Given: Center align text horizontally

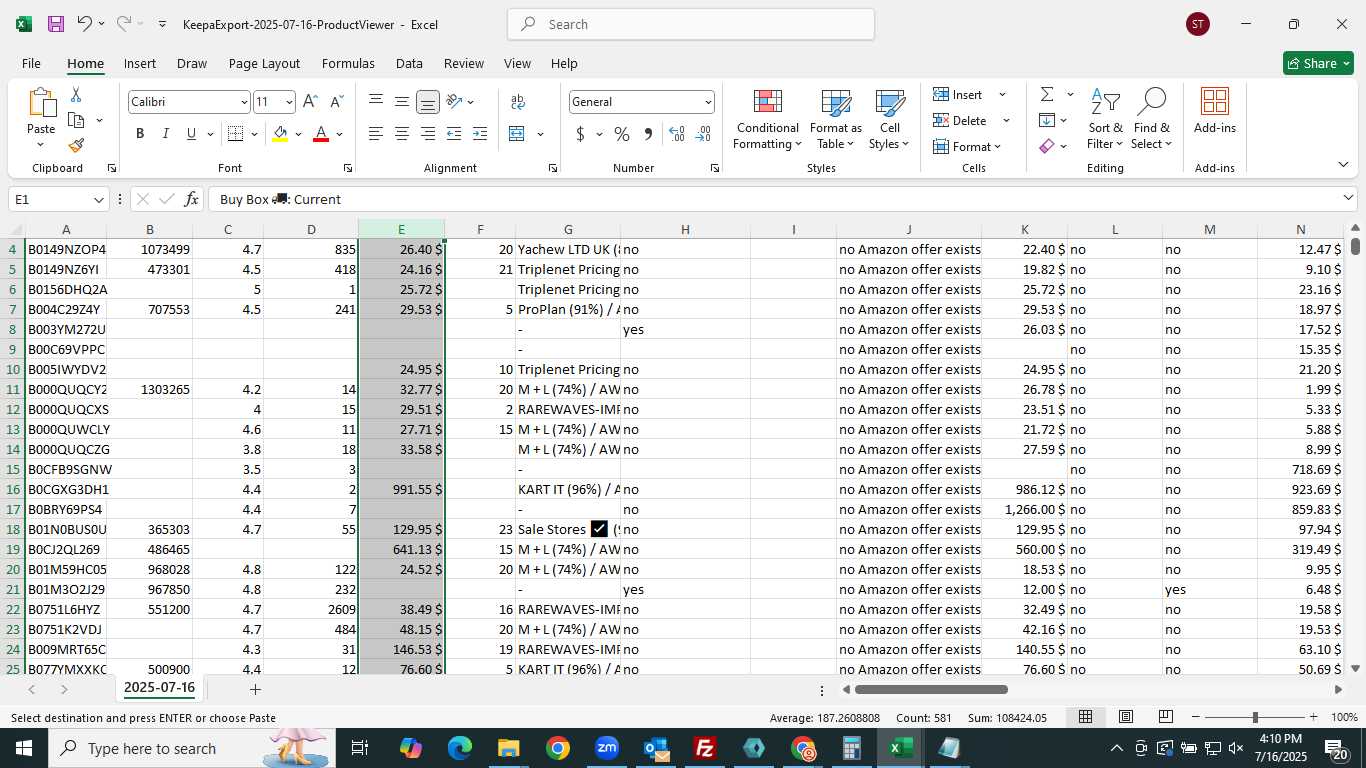Looking at the screenshot, I should tap(402, 134).
